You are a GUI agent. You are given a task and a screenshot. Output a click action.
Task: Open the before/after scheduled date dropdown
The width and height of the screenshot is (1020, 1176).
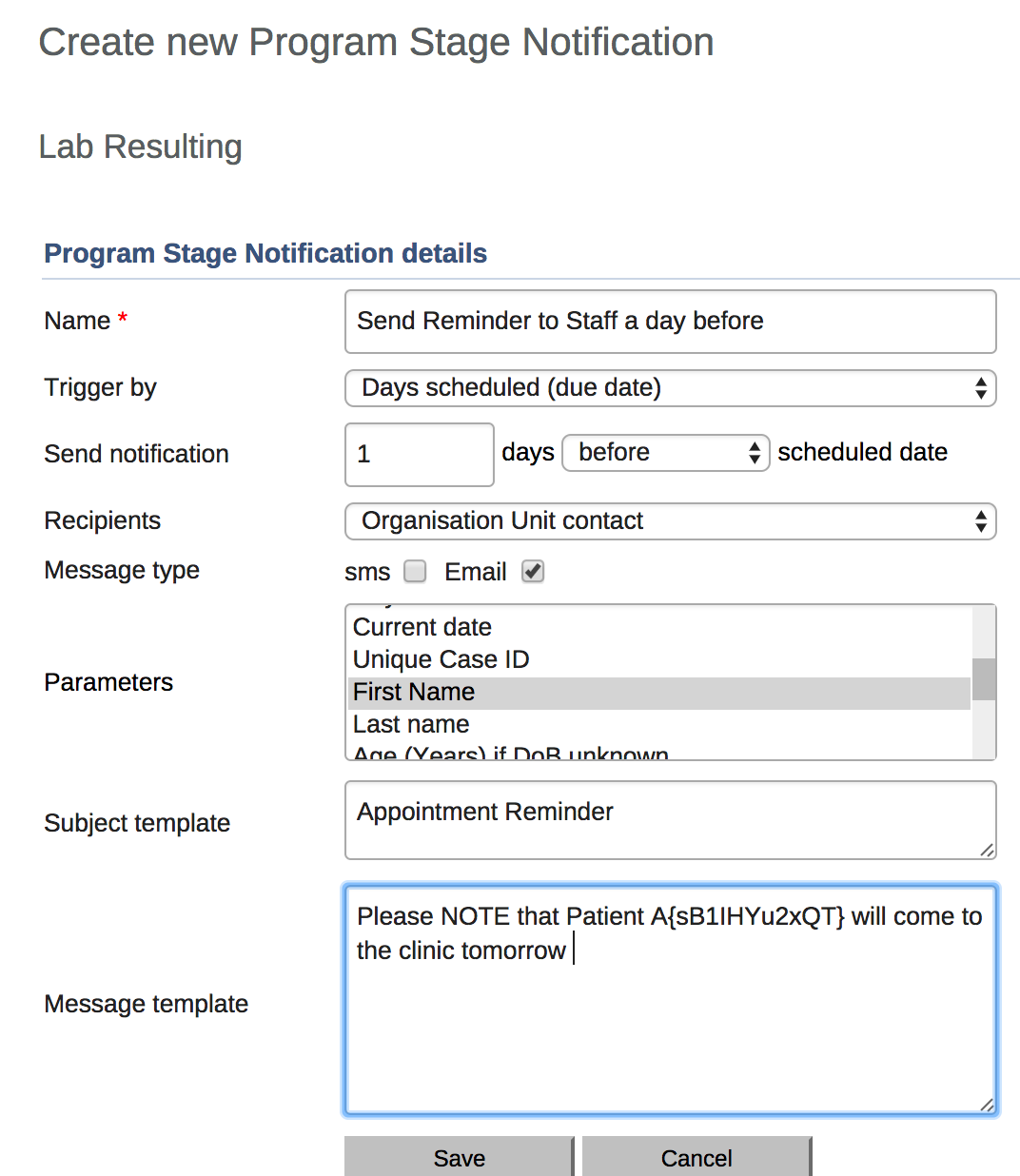pyautogui.click(x=665, y=453)
